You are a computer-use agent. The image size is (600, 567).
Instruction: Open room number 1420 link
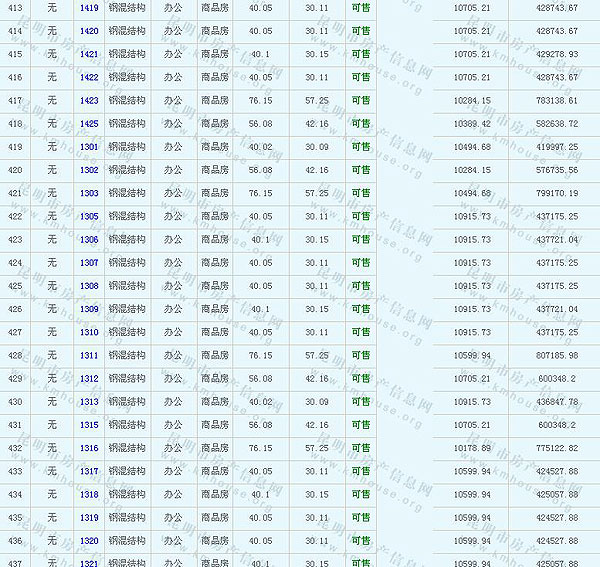coord(89,31)
